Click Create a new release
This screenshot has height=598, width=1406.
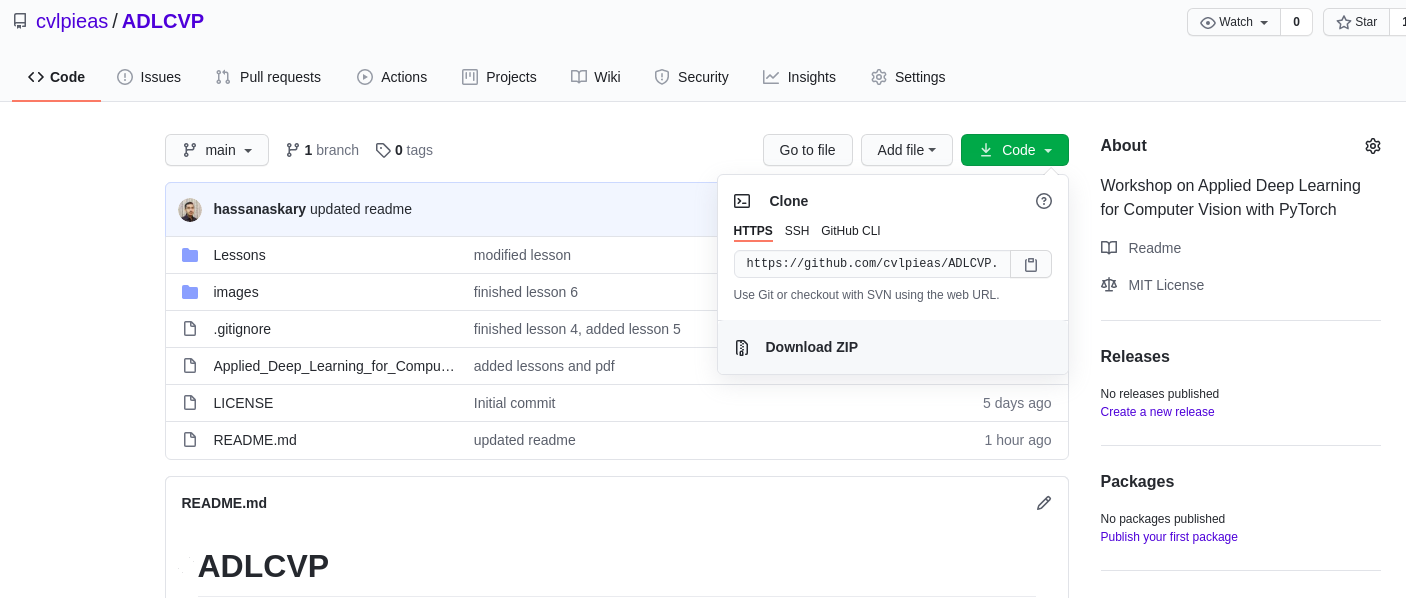1158,412
